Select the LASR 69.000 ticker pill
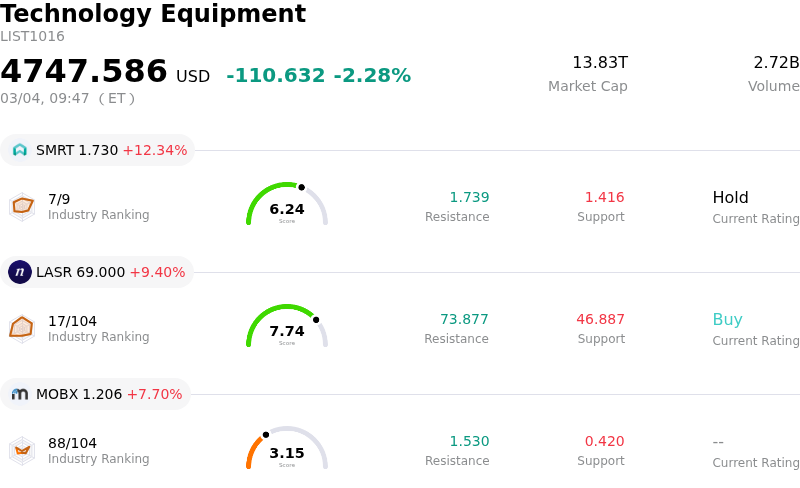The image size is (800, 488). 98,272
